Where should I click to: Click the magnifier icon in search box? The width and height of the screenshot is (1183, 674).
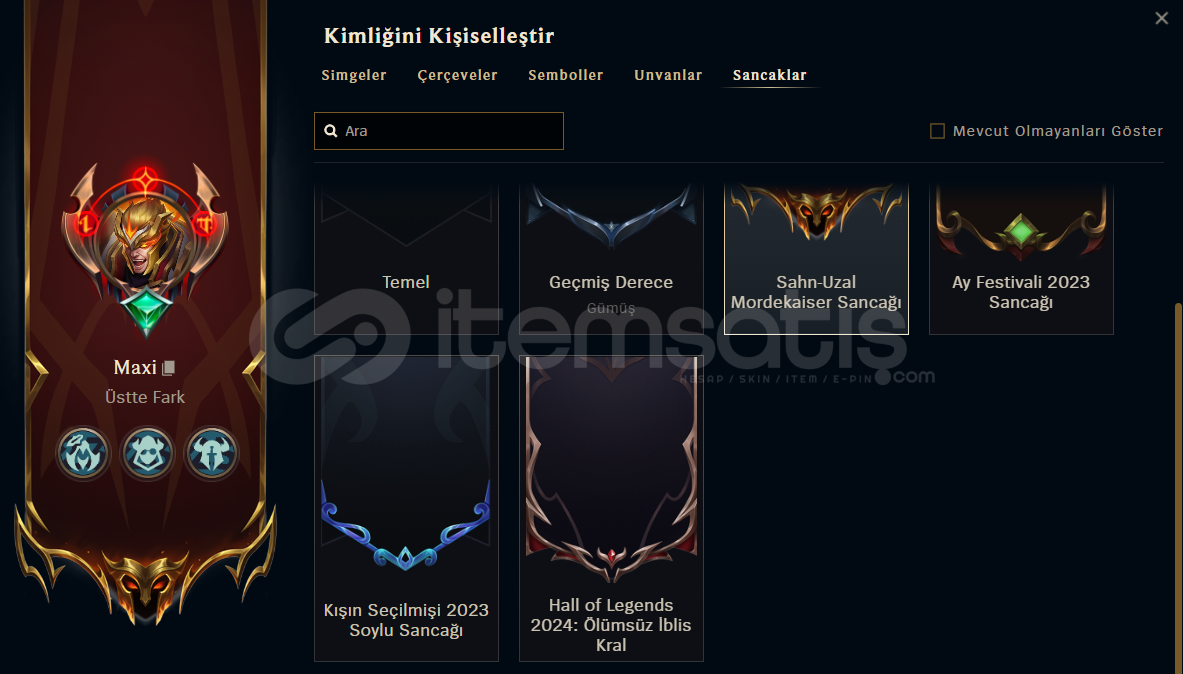330,131
